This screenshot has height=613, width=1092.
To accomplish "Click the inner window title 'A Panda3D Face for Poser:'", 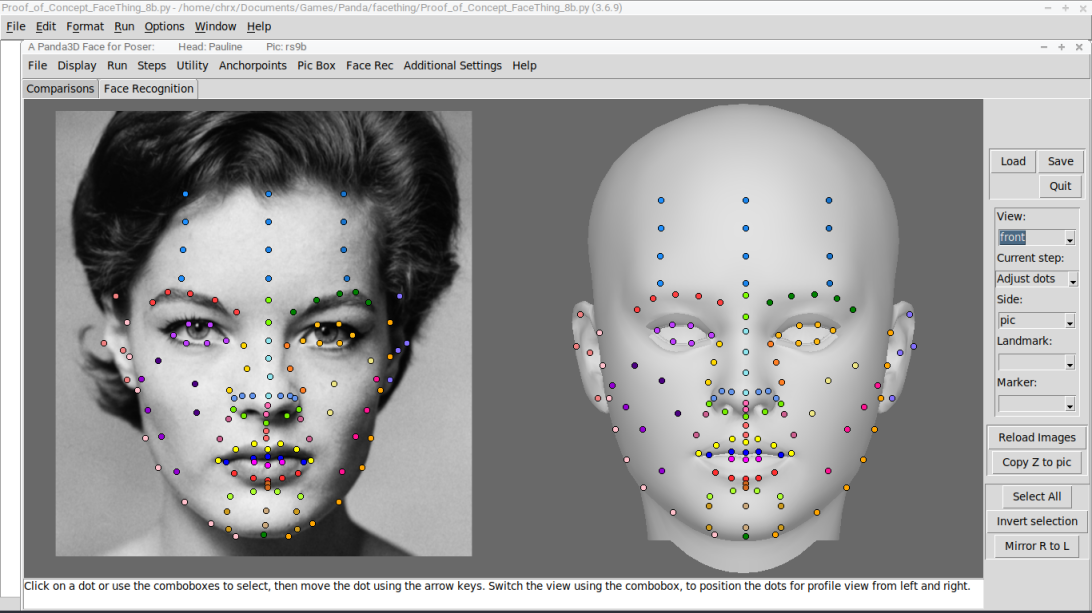I will [x=91, y=47].
